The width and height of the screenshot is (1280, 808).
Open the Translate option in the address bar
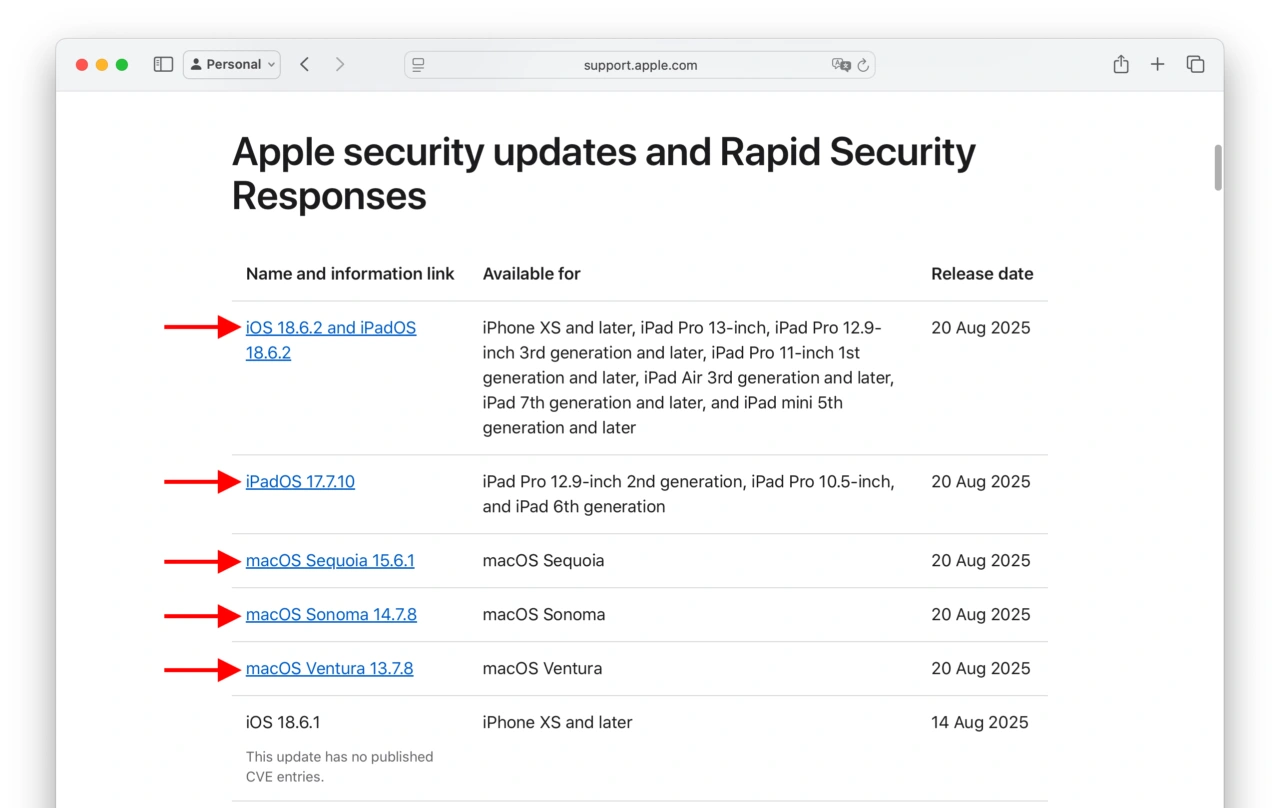(x=843, y=64)
